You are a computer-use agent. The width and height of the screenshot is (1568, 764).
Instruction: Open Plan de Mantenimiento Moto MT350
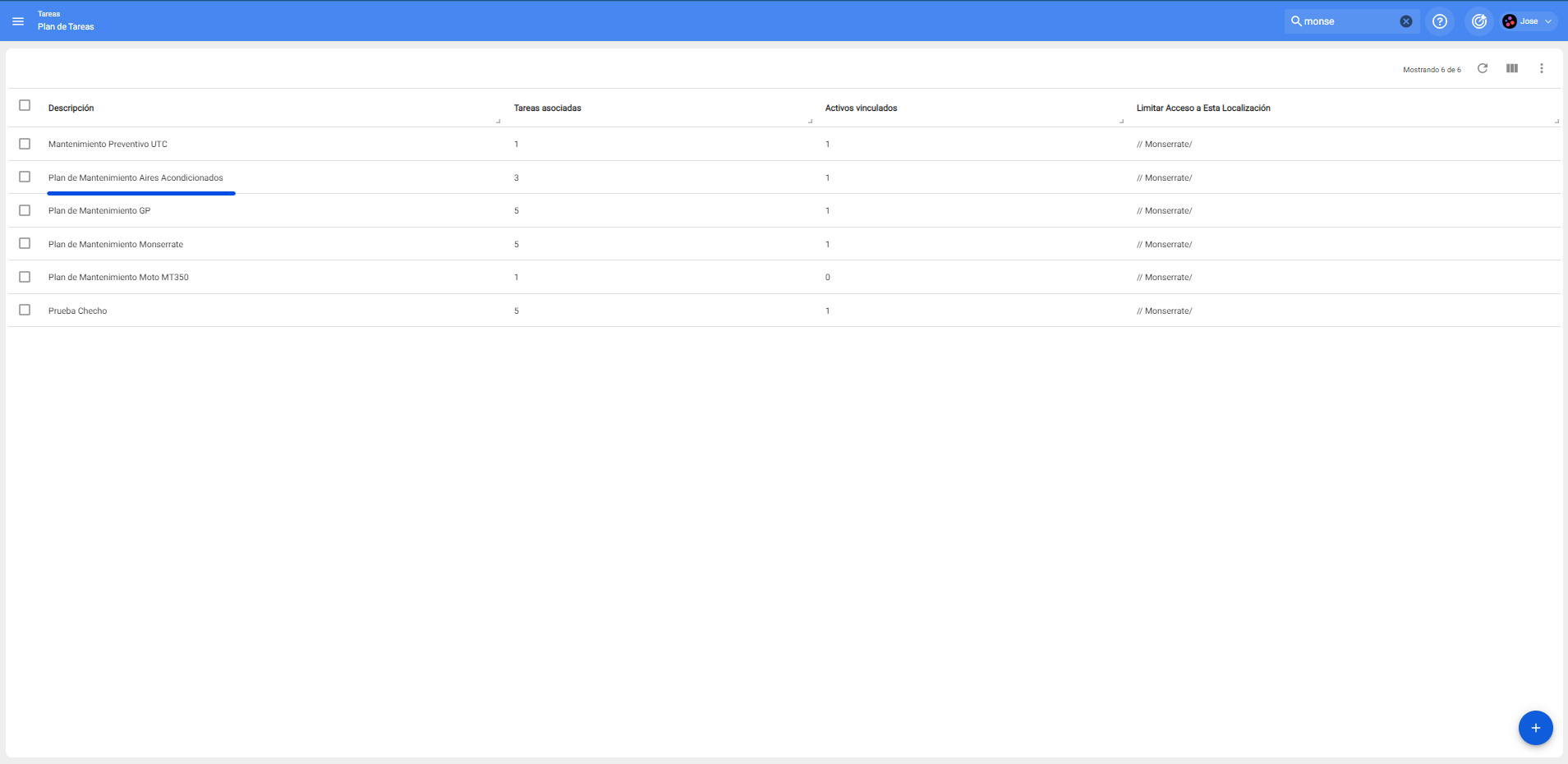point(118,278)
